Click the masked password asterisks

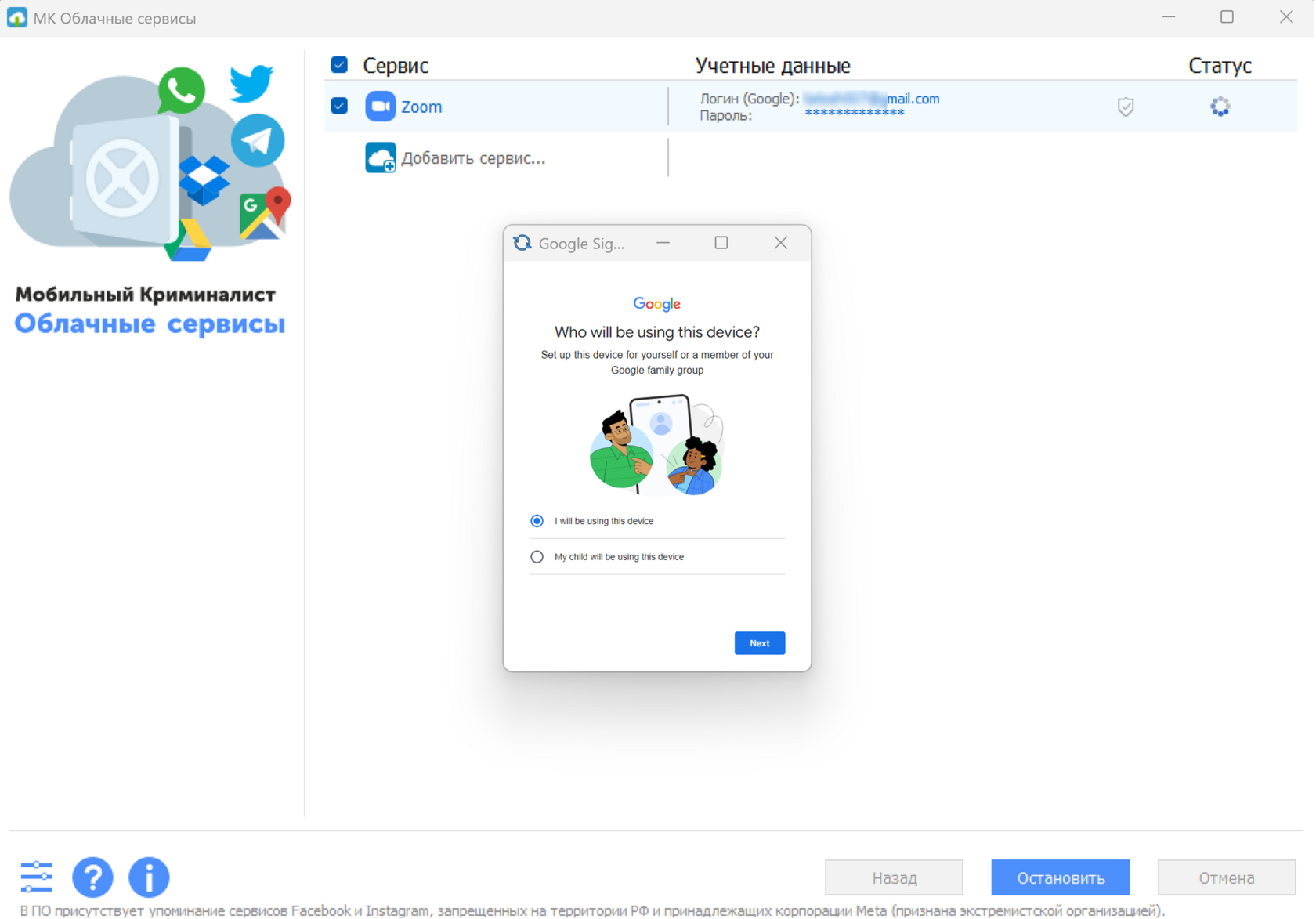[x=855, y=114]
